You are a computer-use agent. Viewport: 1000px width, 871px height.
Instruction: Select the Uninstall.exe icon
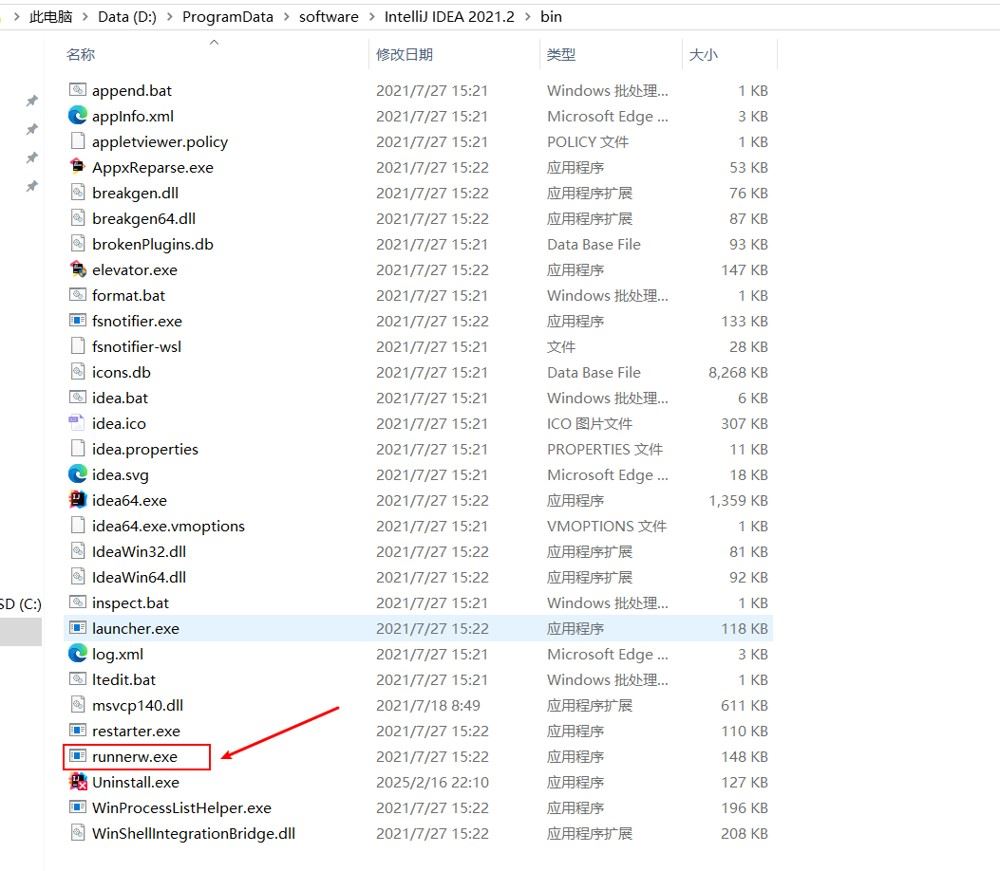pyautogui.click(x=77, y=781)
